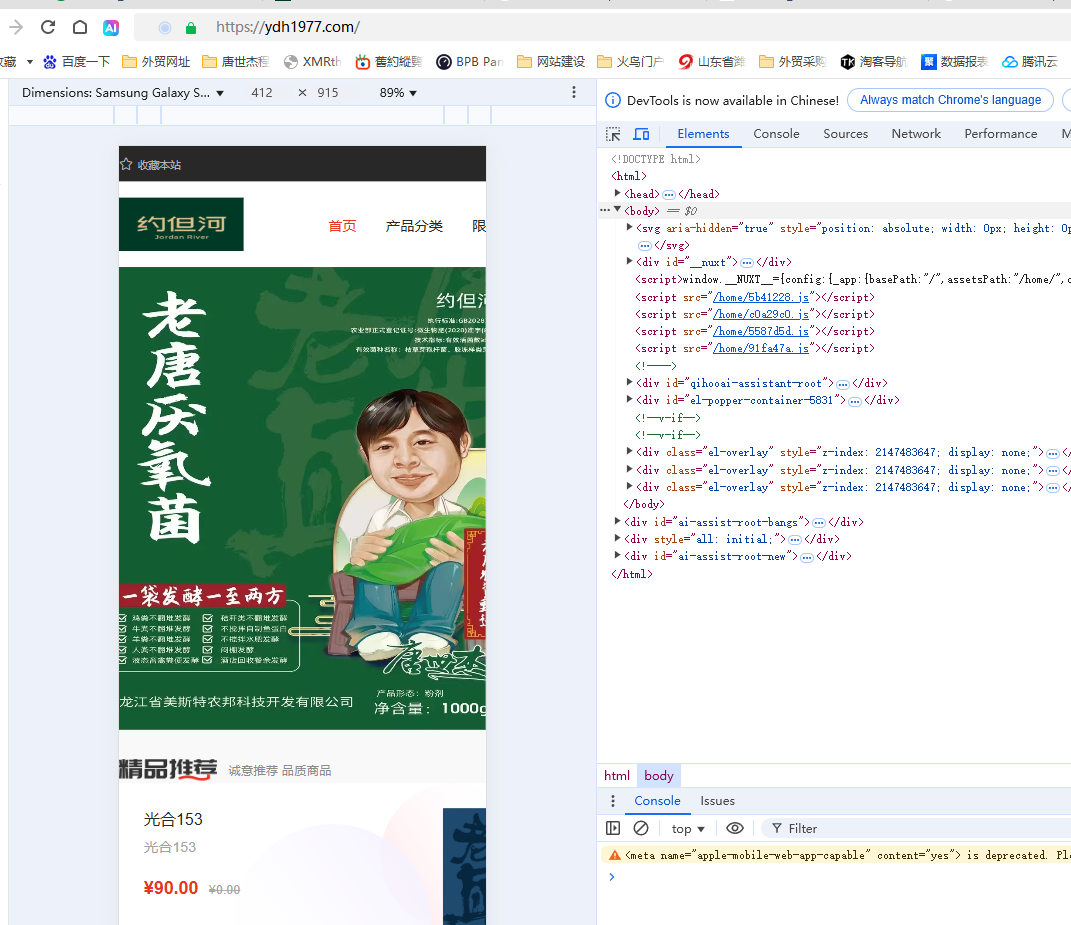
Task: Switch to the Issues drawer tab
Action: (717, 801)
